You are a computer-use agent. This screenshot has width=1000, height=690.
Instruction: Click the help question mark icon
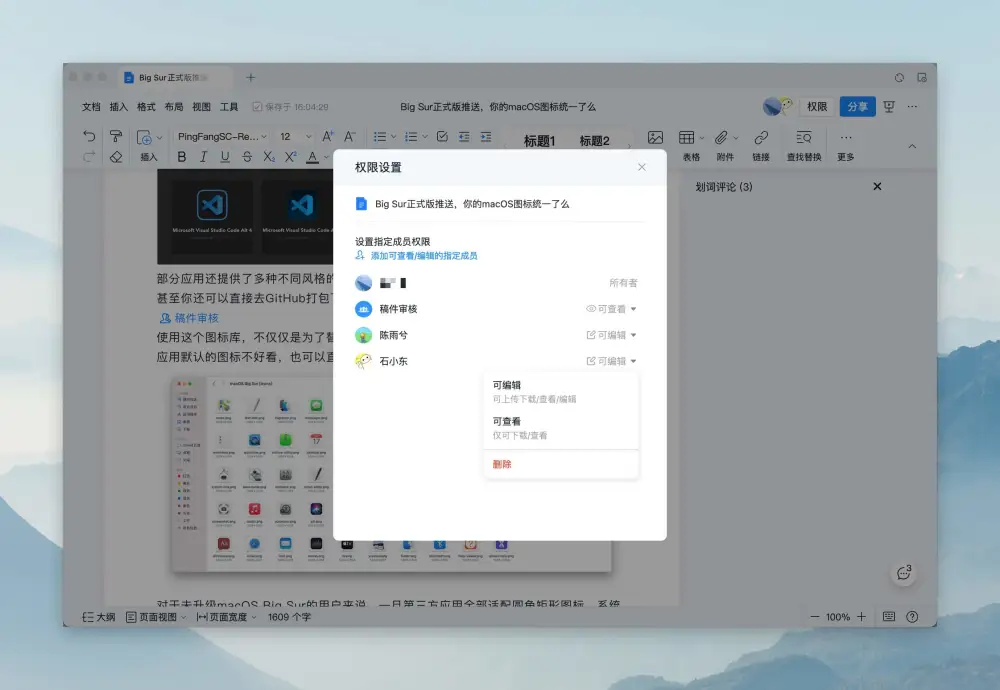913,617
